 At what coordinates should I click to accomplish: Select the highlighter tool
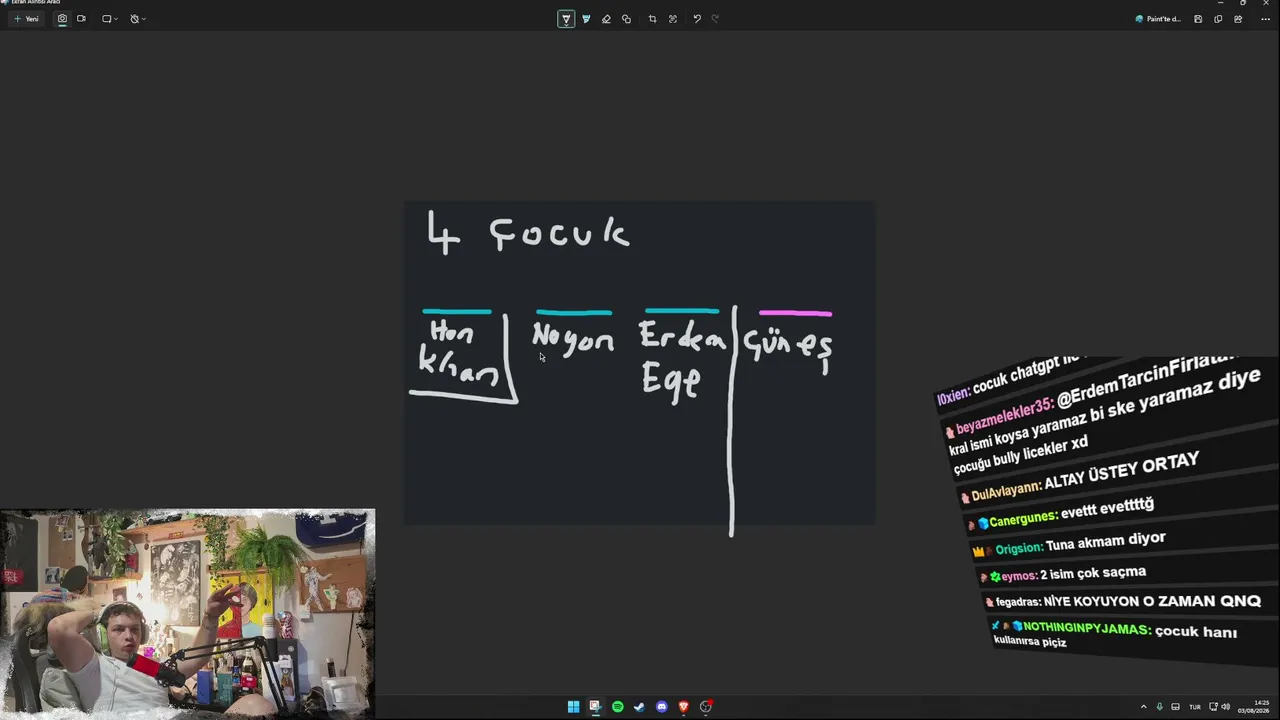click(586, 19)
